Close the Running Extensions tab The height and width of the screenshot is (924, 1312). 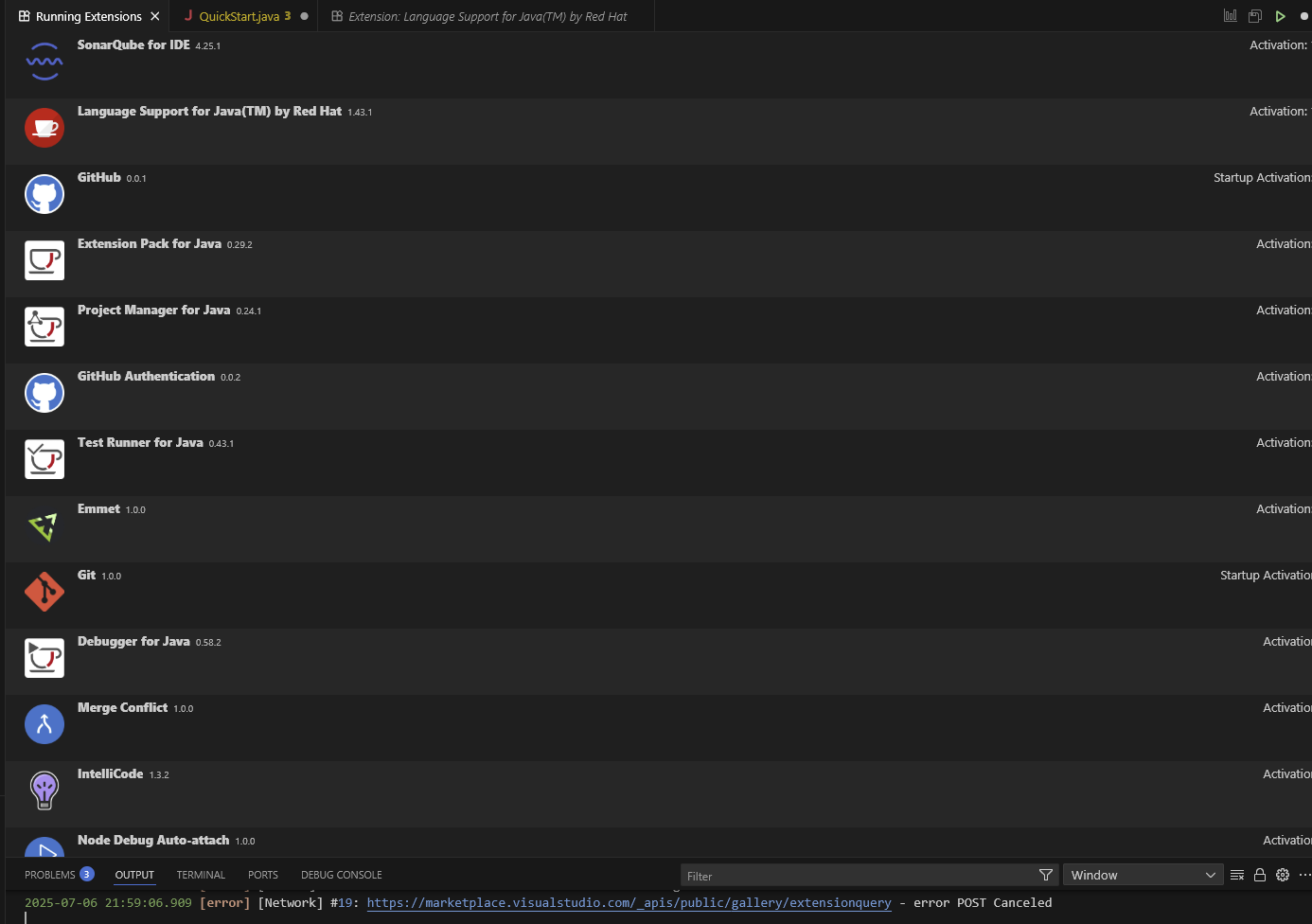click(155, 16)
